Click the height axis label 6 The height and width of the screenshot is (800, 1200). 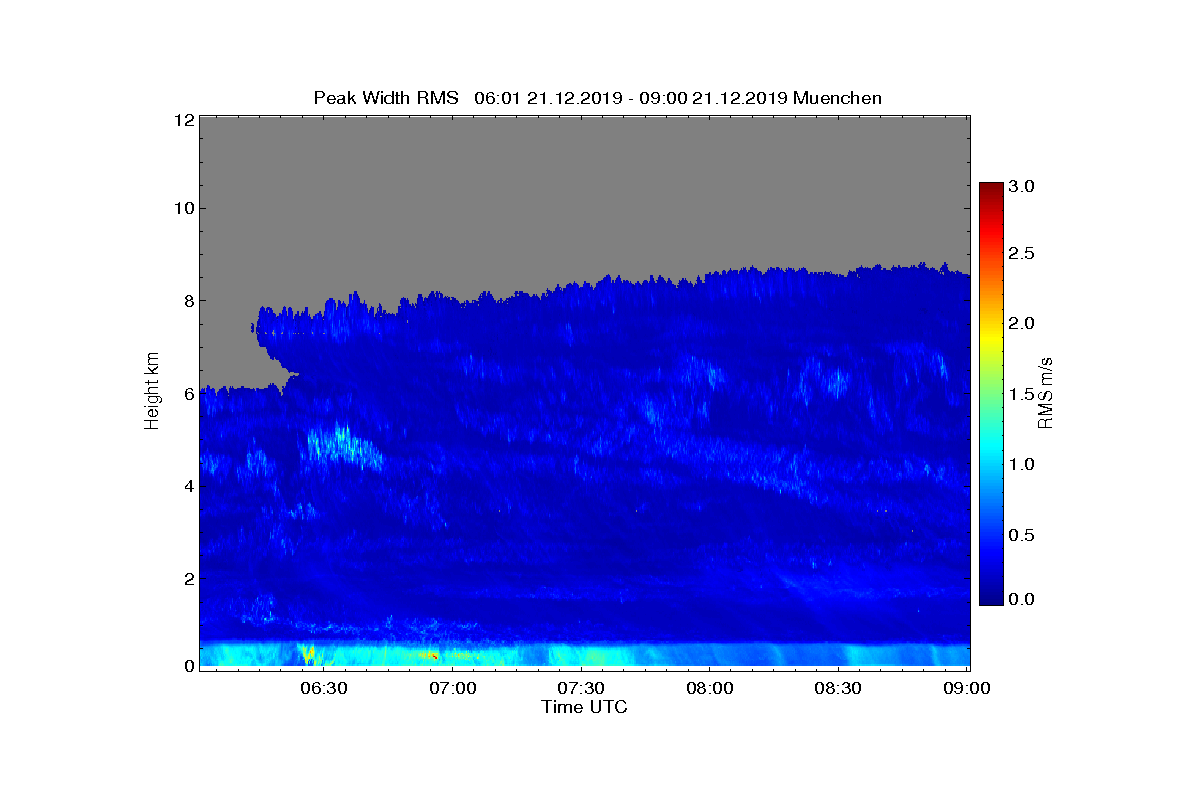tap(188, 394)
